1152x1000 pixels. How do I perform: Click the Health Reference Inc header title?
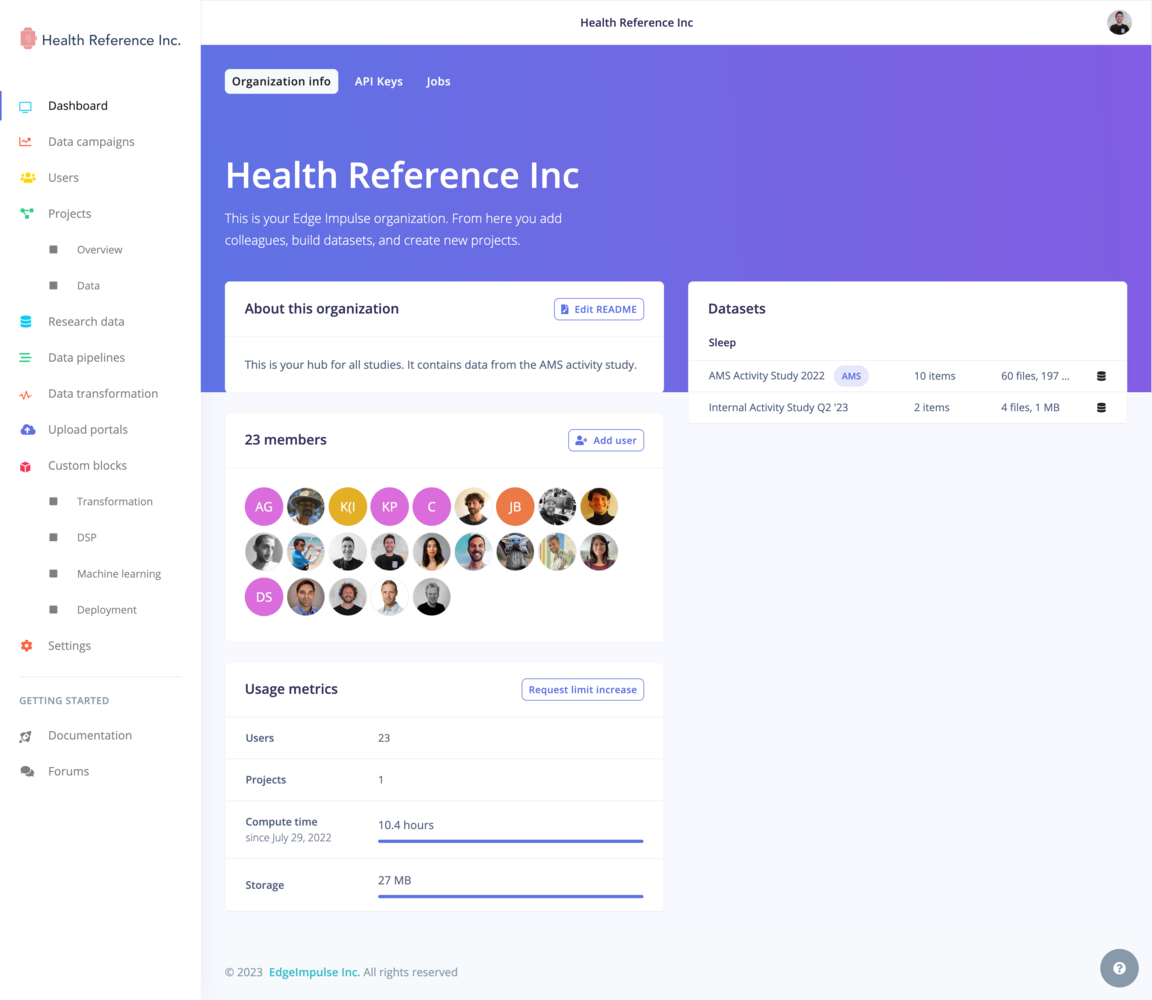[636, 23]
